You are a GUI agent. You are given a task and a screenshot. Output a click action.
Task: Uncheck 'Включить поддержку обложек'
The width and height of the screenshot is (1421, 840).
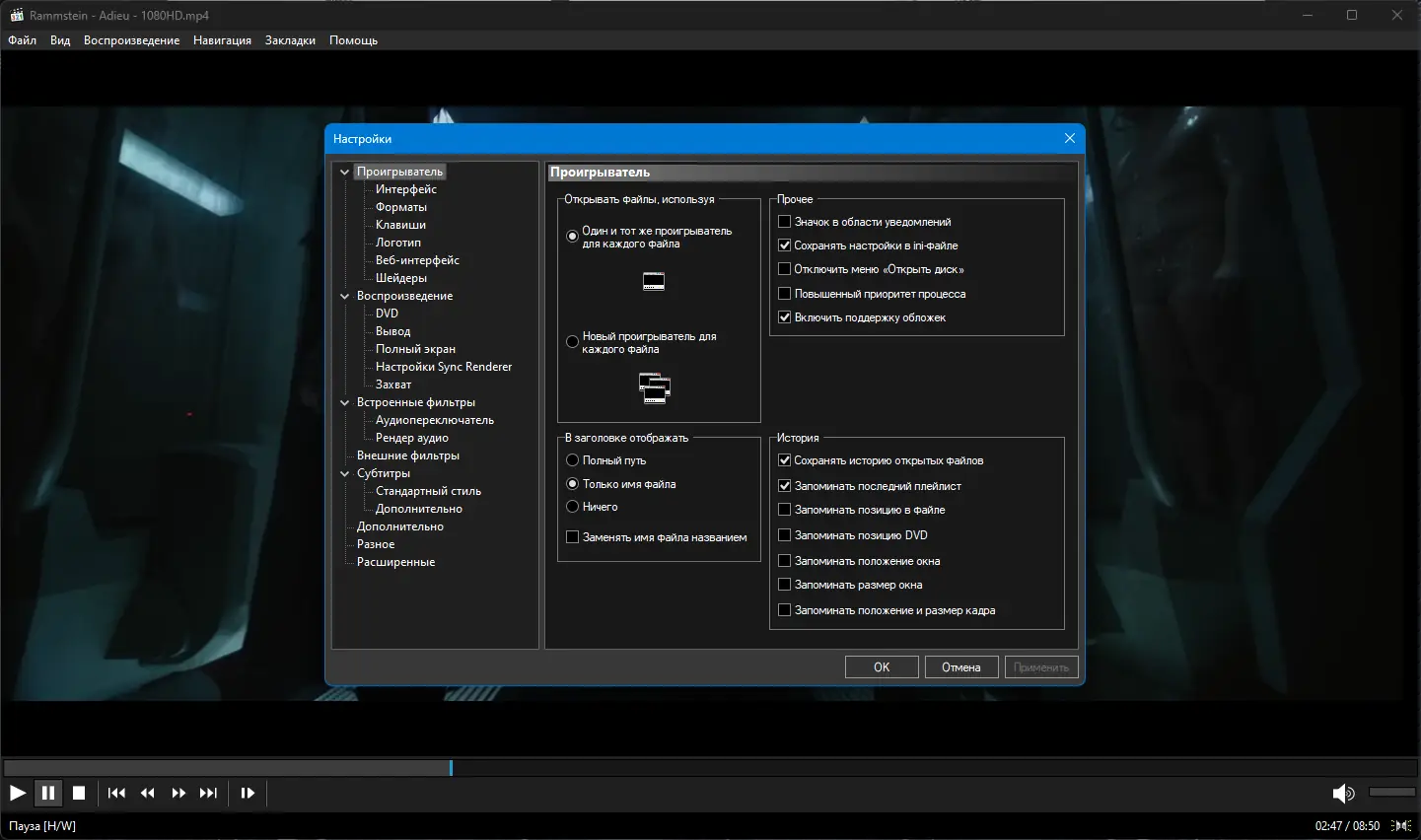pyautogui.click(x=785, y=317)
